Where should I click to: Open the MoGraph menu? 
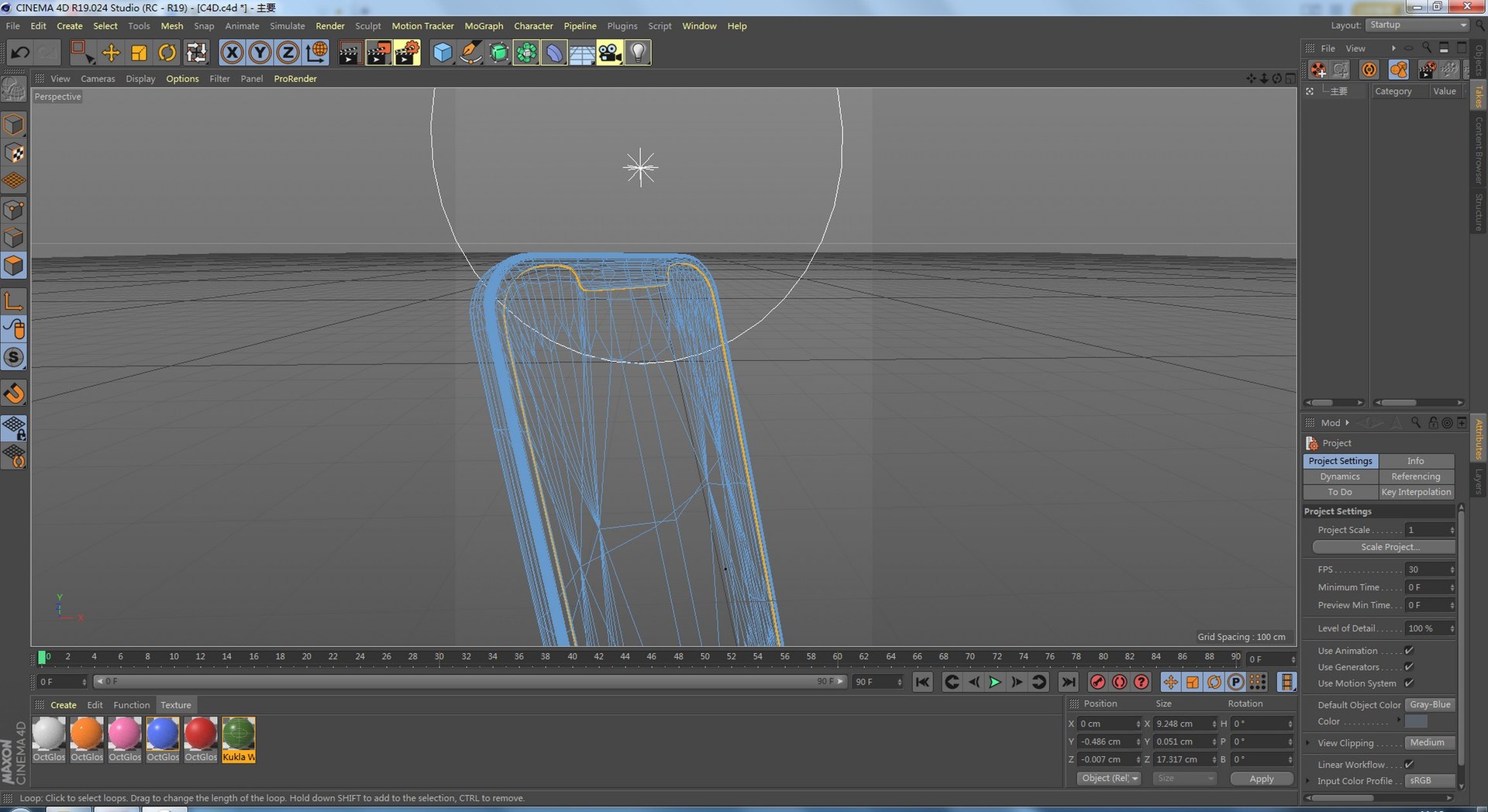(484, 26)
